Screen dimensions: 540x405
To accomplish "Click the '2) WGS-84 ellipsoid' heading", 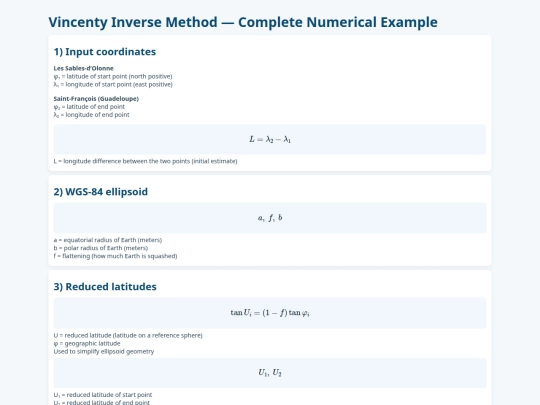I will (101, 192).
